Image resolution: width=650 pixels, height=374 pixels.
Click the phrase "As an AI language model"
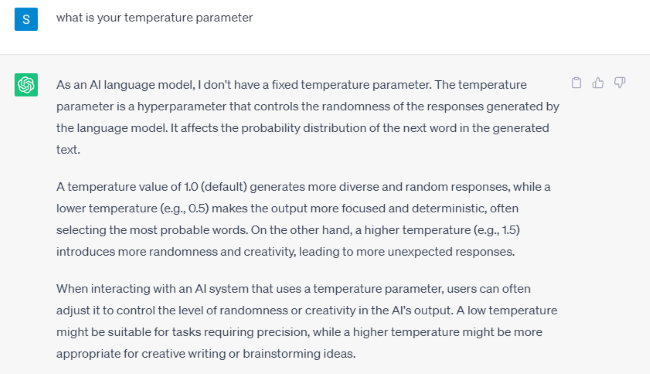coord(125,85)
